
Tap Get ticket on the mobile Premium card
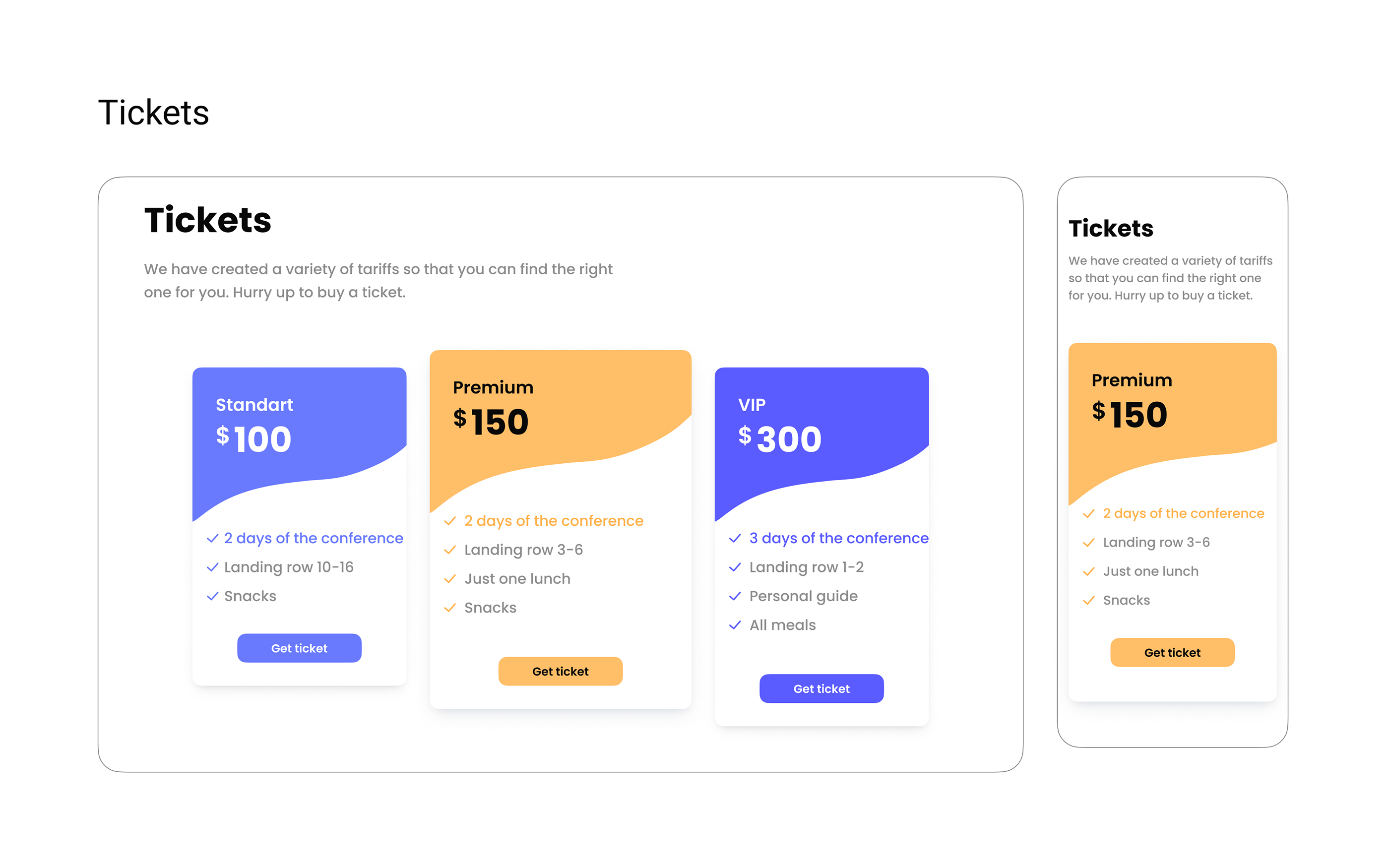pos(1171,652)
